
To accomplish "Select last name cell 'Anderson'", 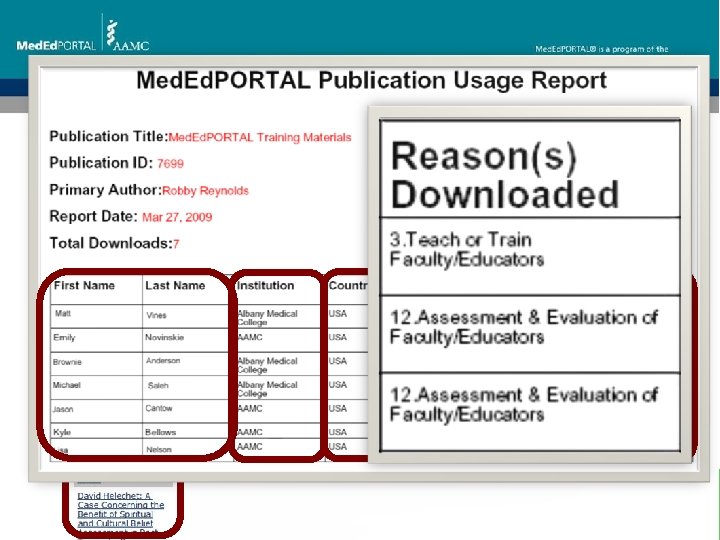I will 163,360.
